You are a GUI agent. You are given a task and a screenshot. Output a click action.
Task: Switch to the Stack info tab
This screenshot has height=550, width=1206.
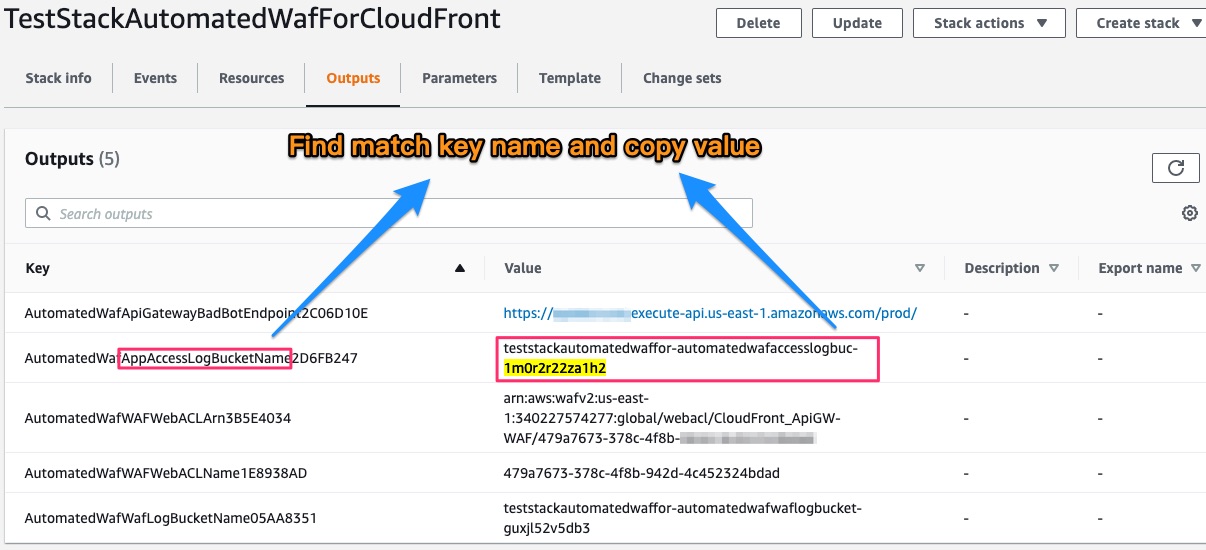[x=58, y=78]
